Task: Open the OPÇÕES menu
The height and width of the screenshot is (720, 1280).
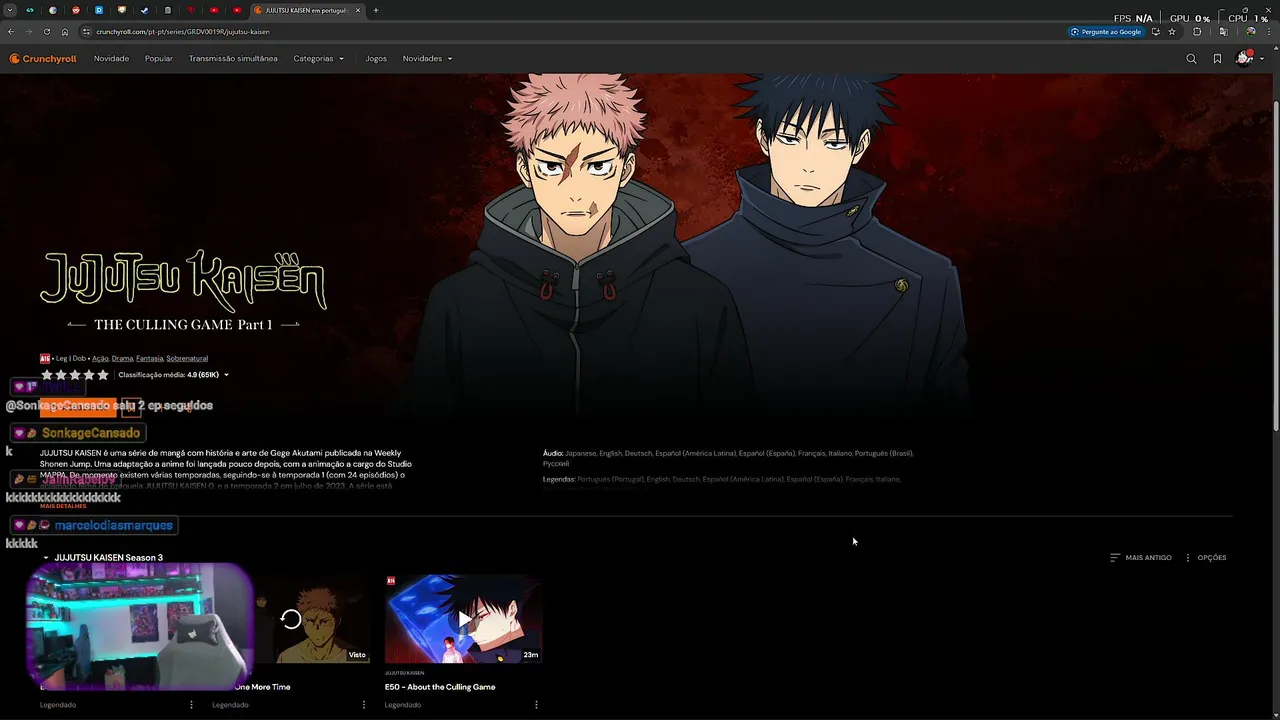Action: [x=1205, y=558]
